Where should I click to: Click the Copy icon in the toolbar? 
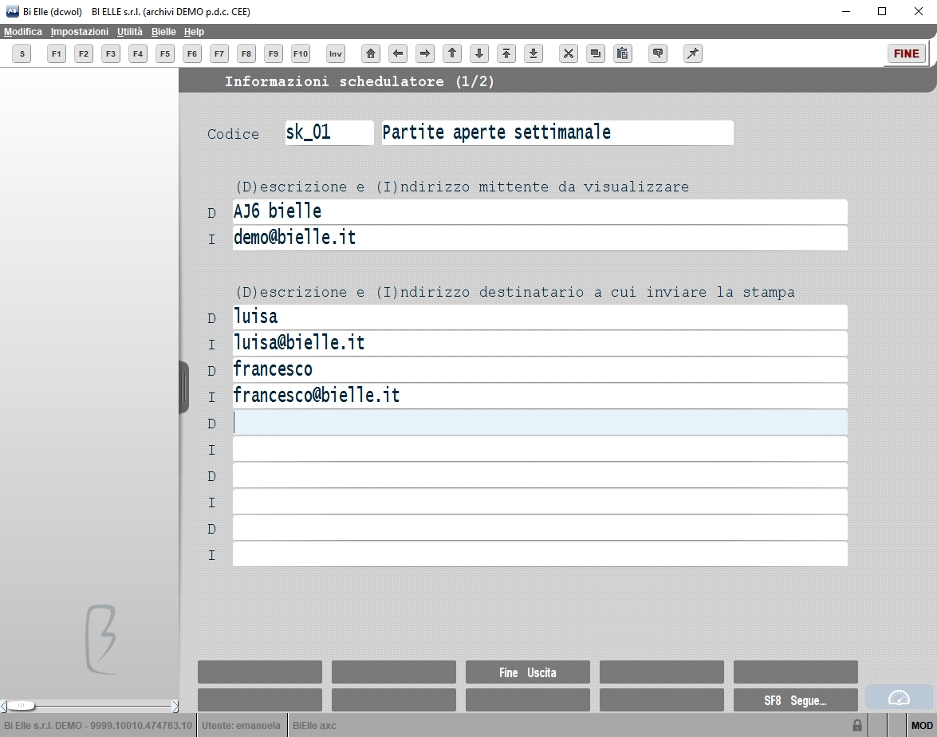595,54
